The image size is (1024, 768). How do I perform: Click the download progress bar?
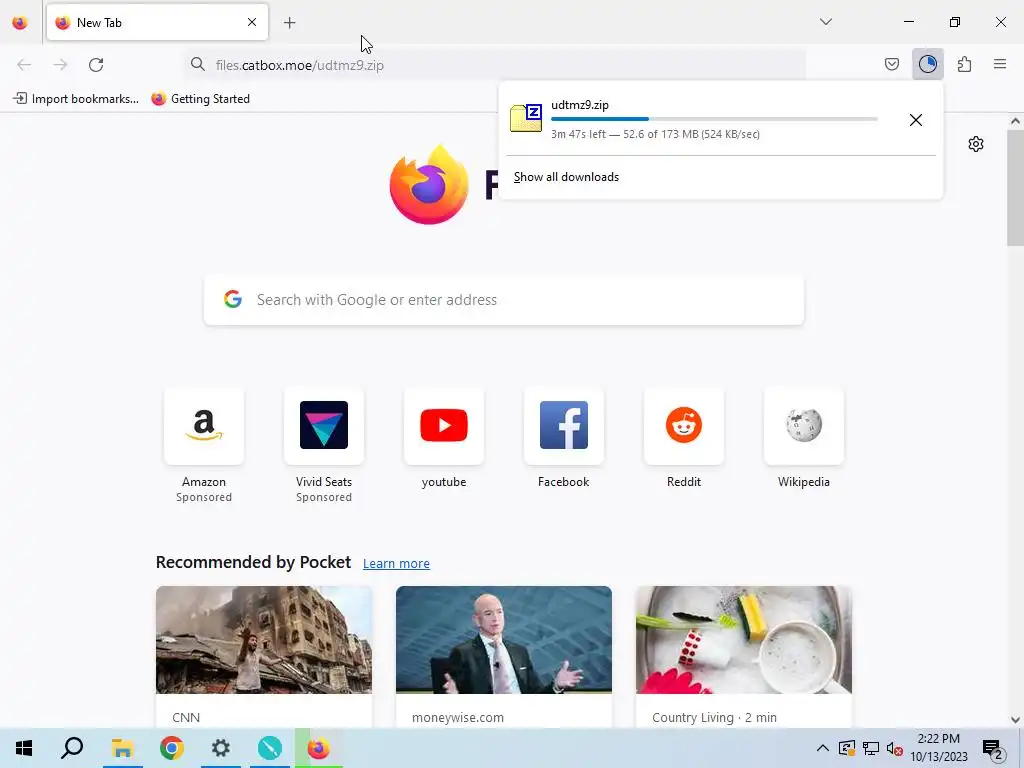pos(714,119)
